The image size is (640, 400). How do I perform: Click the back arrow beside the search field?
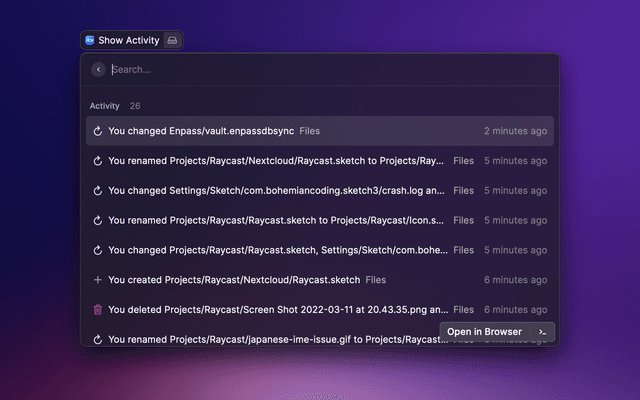click(98, 69)
